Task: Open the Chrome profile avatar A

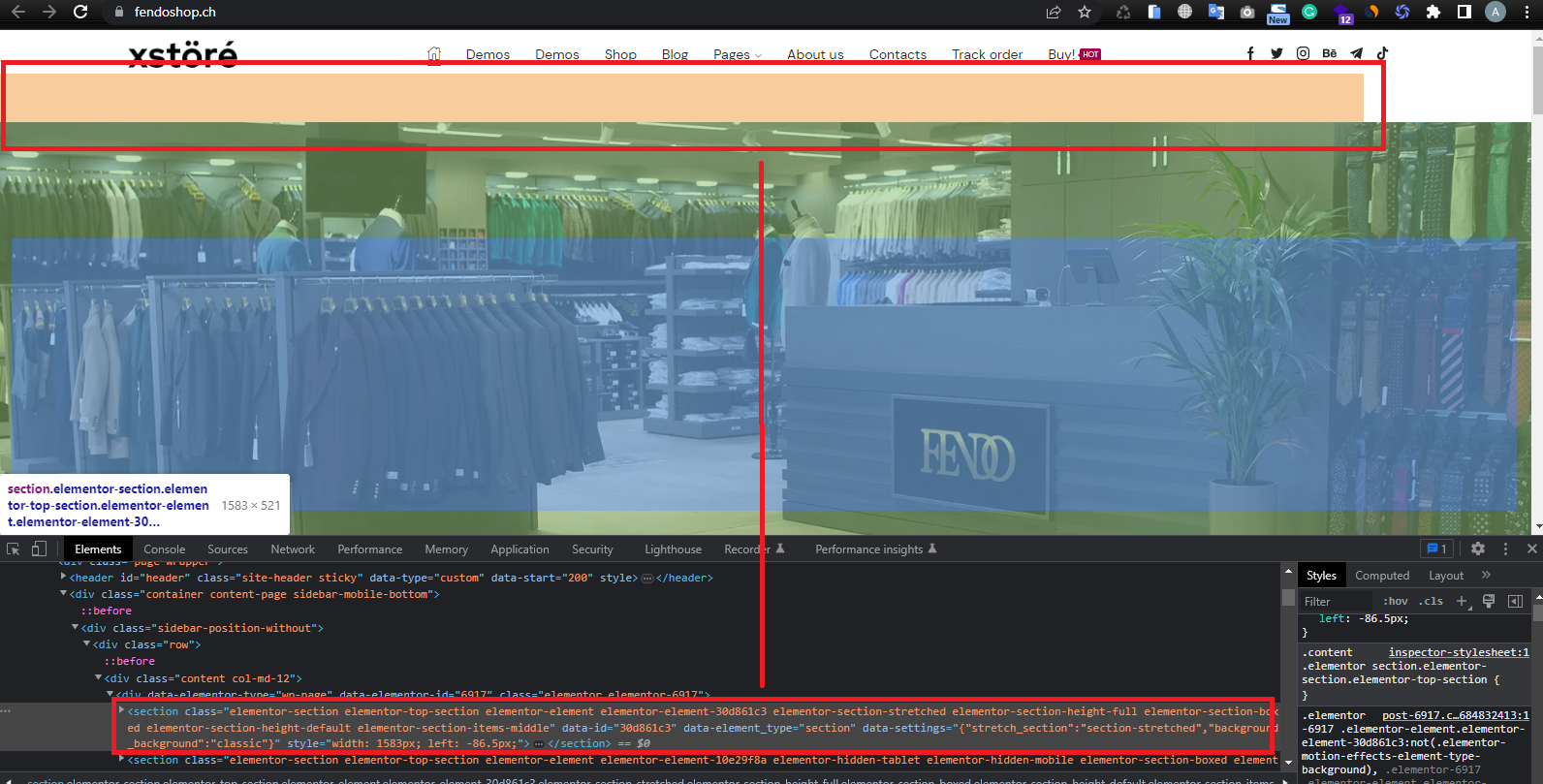Action: coord(1496,12)
